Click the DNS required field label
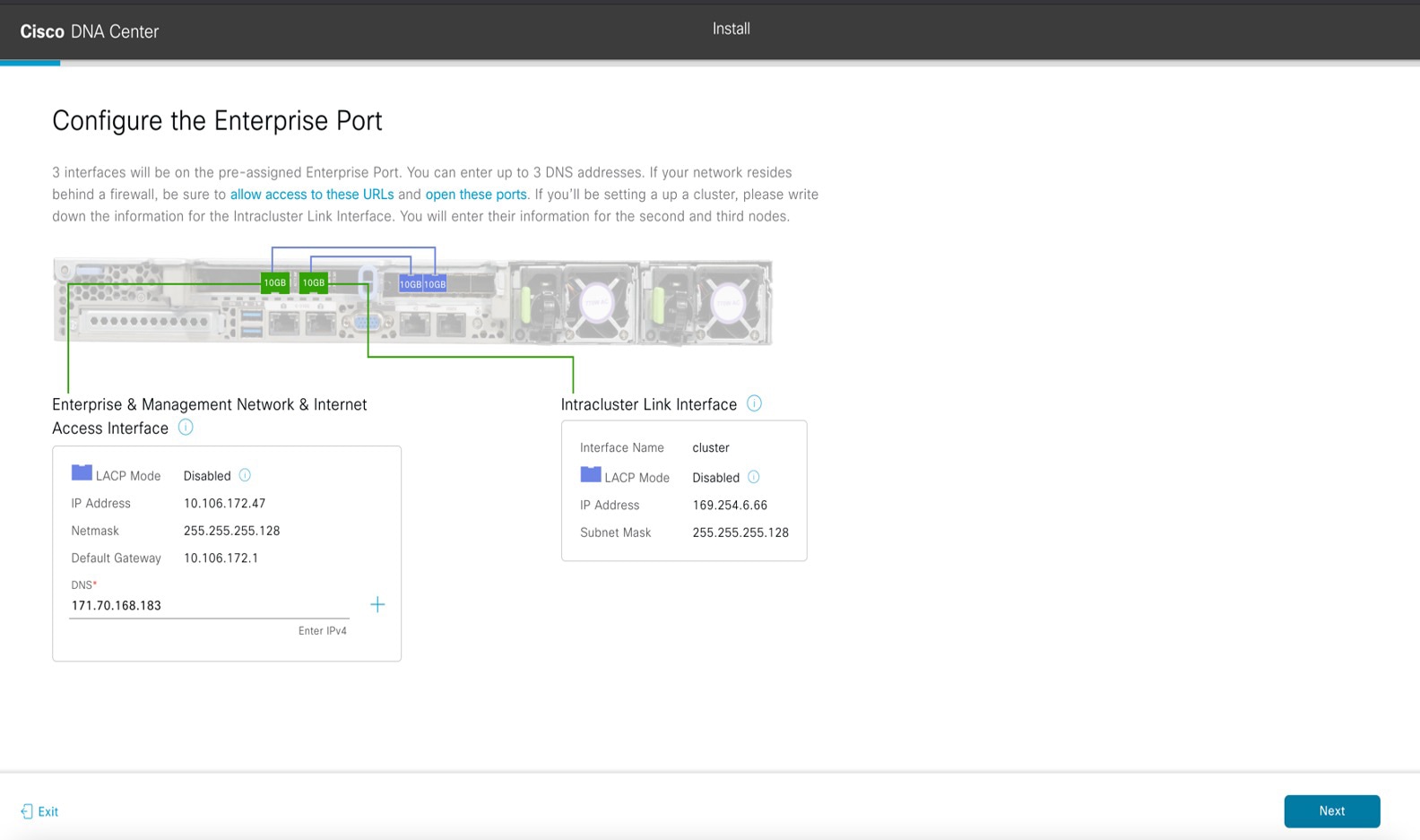This screenshot has width=1420, height=840. [84, 585]
